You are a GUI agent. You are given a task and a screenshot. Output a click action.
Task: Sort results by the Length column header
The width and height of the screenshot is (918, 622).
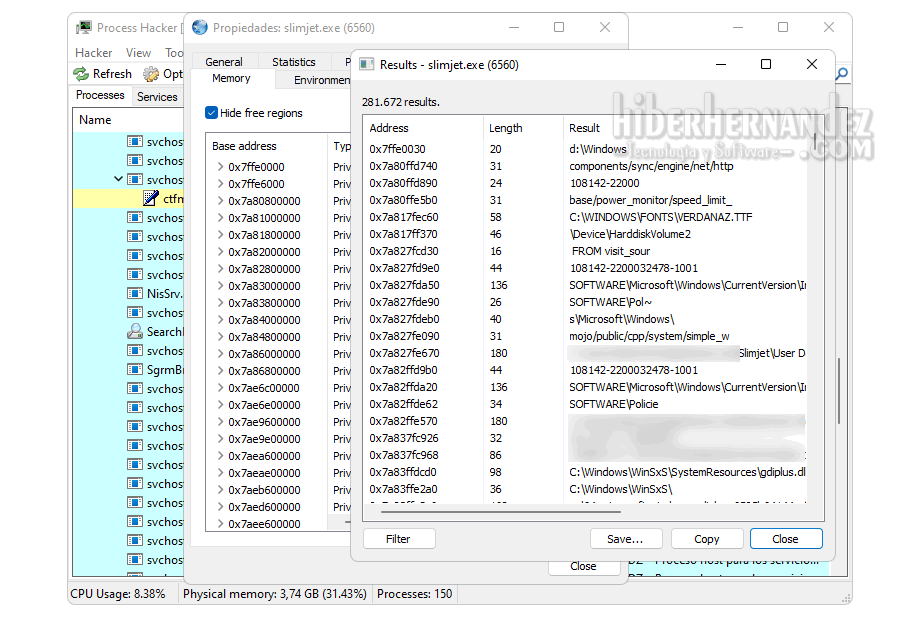524,128
